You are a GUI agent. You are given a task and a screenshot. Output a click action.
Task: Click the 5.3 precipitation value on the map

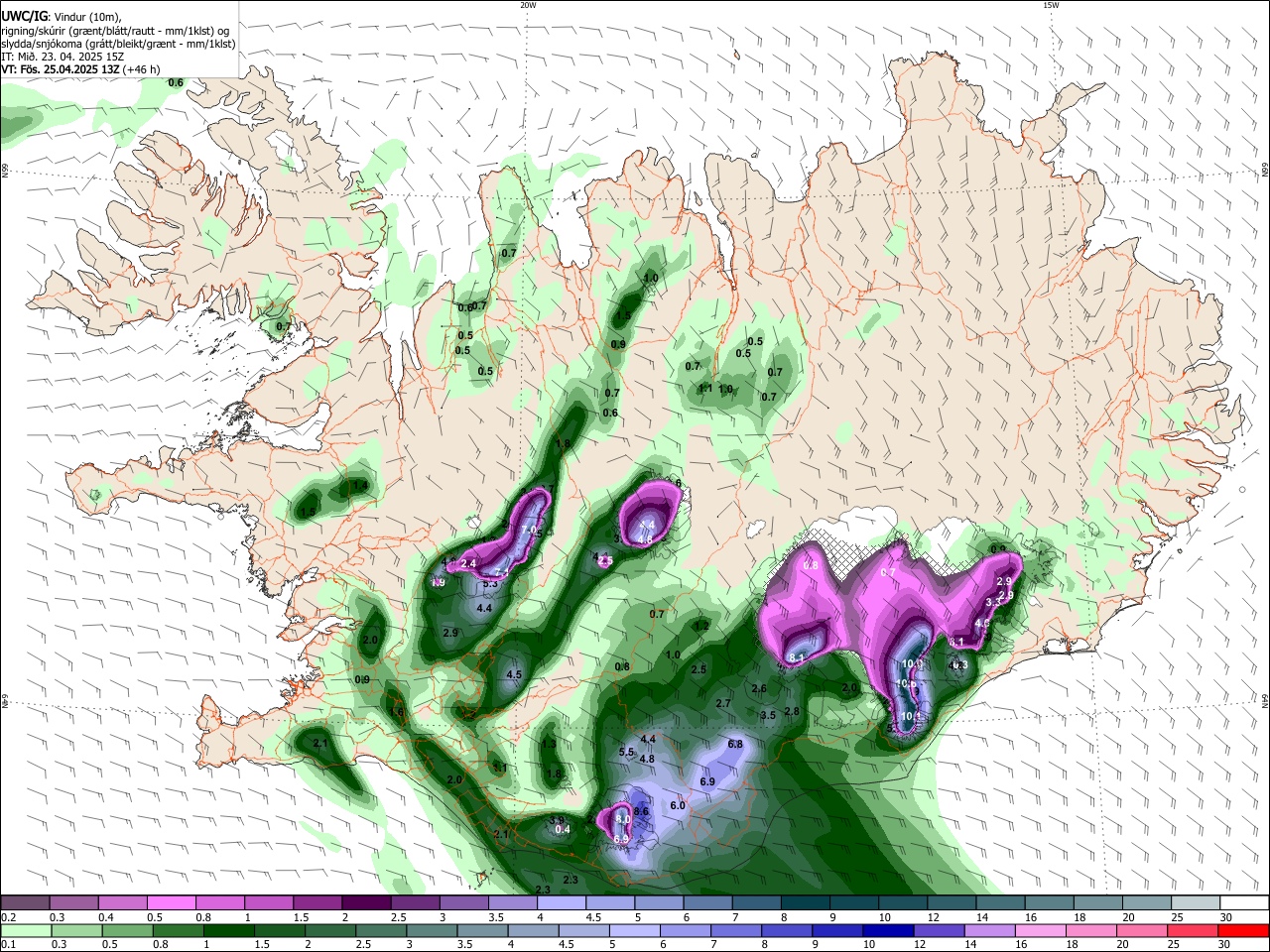coord(490,583)
